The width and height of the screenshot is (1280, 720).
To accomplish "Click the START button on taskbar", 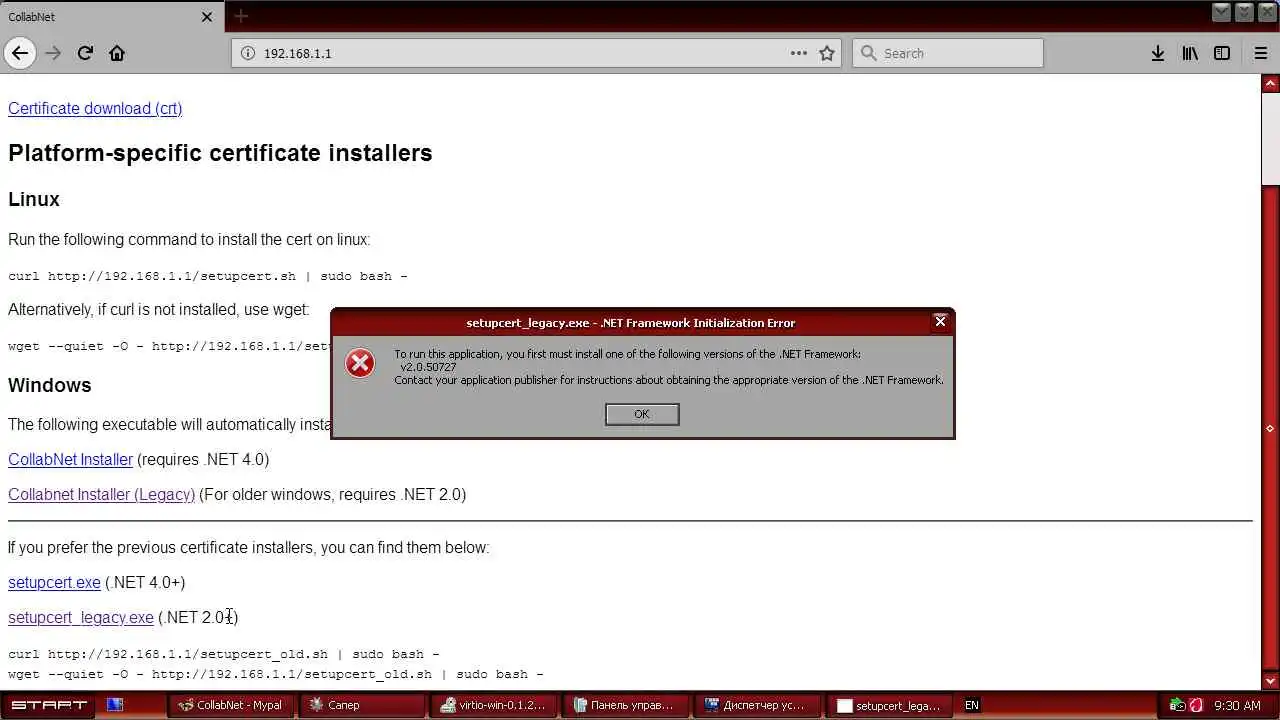I will pos(46,705).
